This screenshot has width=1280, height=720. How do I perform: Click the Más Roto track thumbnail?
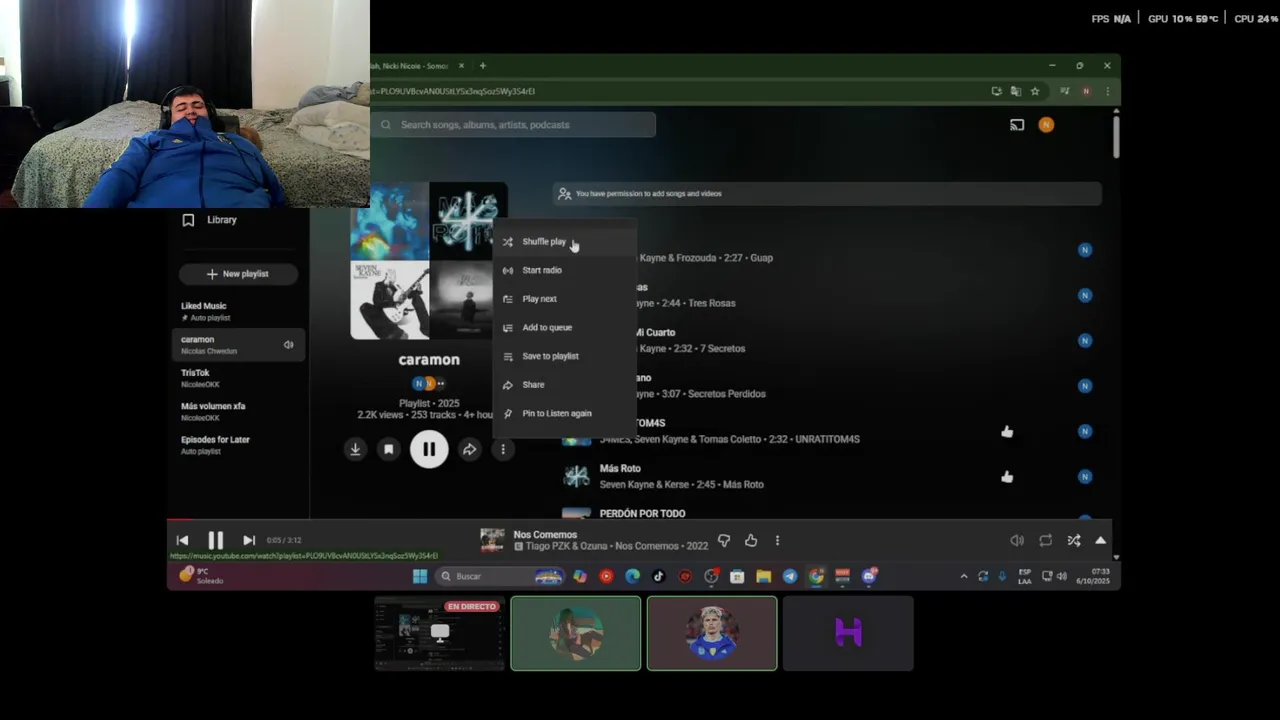(x=576, y=476)
